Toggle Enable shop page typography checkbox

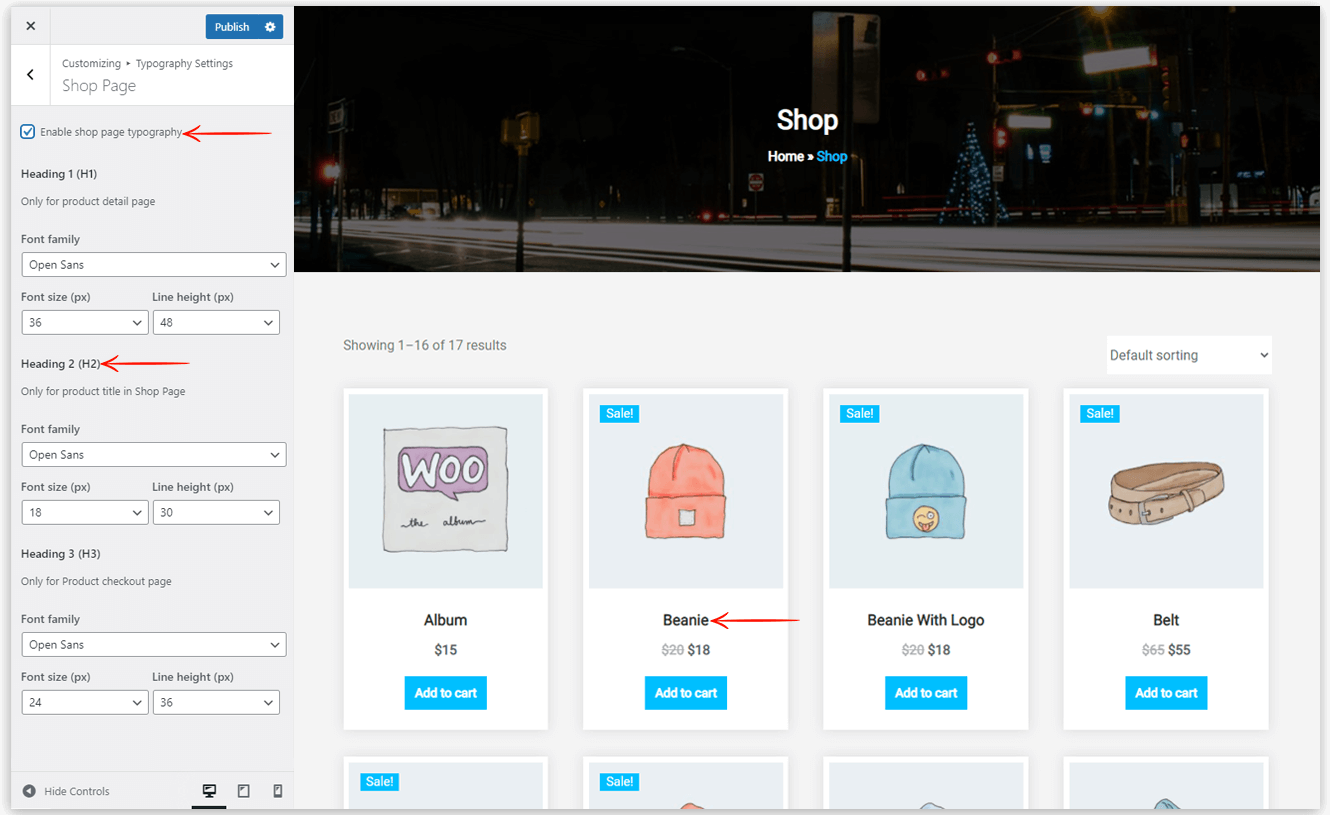(28, 132)
